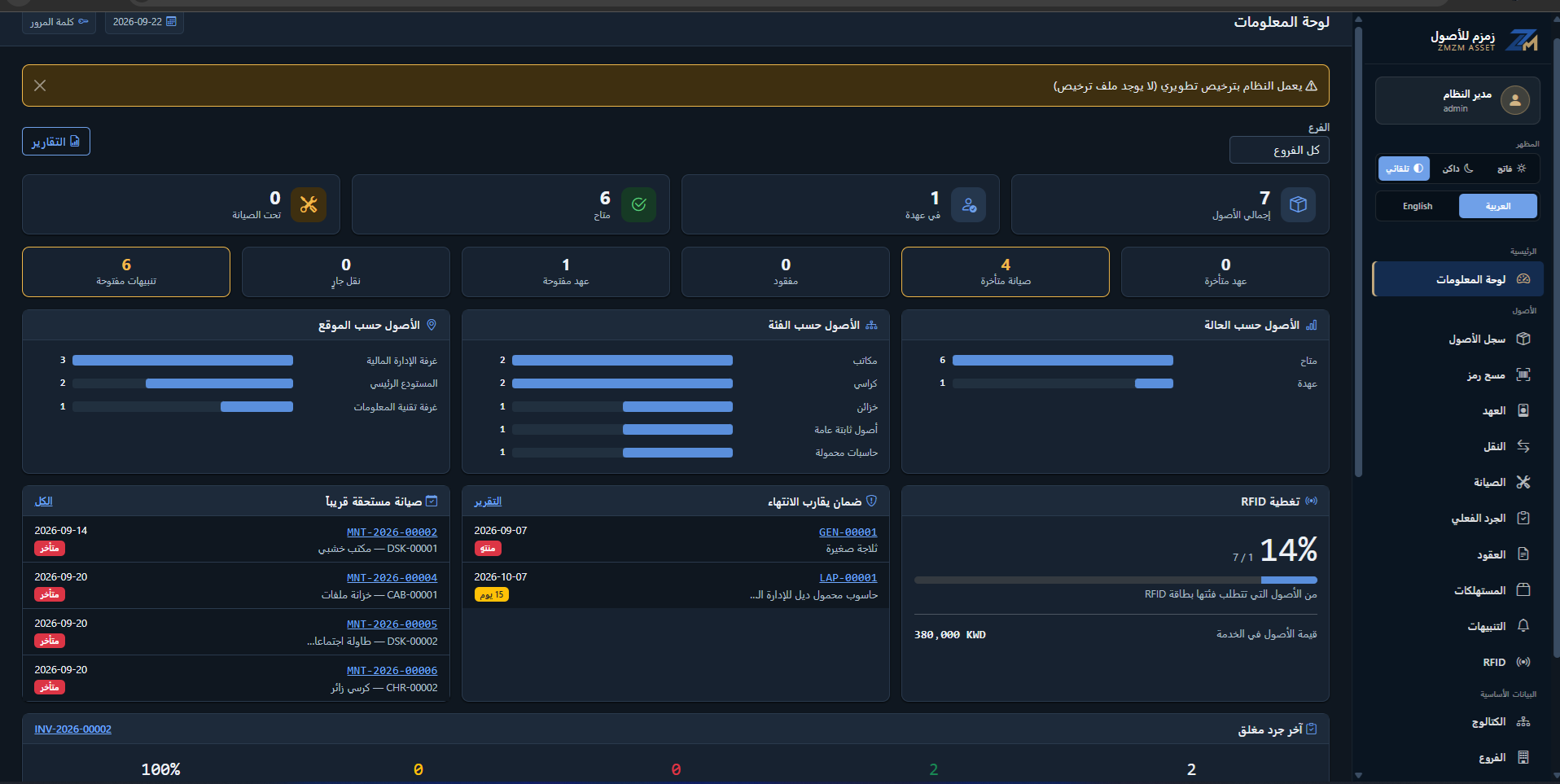
Task: Click the الكتالوج hierarchy icon
Action: click(1523, 721)
